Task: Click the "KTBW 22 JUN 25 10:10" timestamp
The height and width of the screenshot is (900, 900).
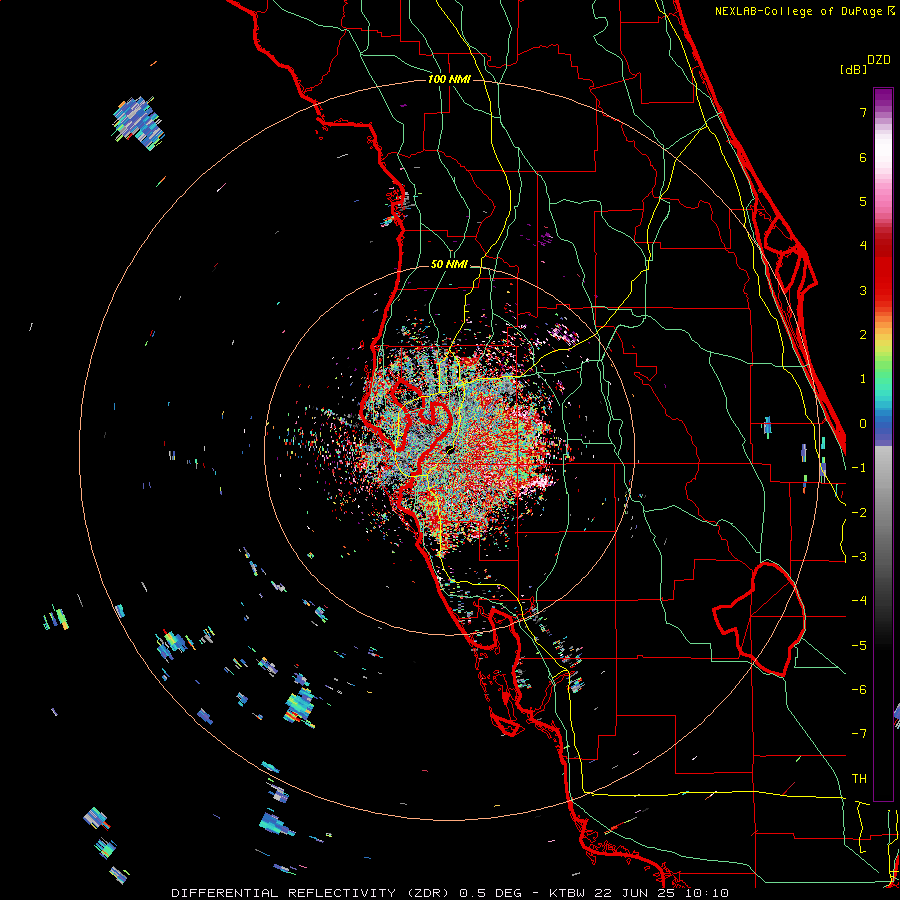Action: point(639,893)
